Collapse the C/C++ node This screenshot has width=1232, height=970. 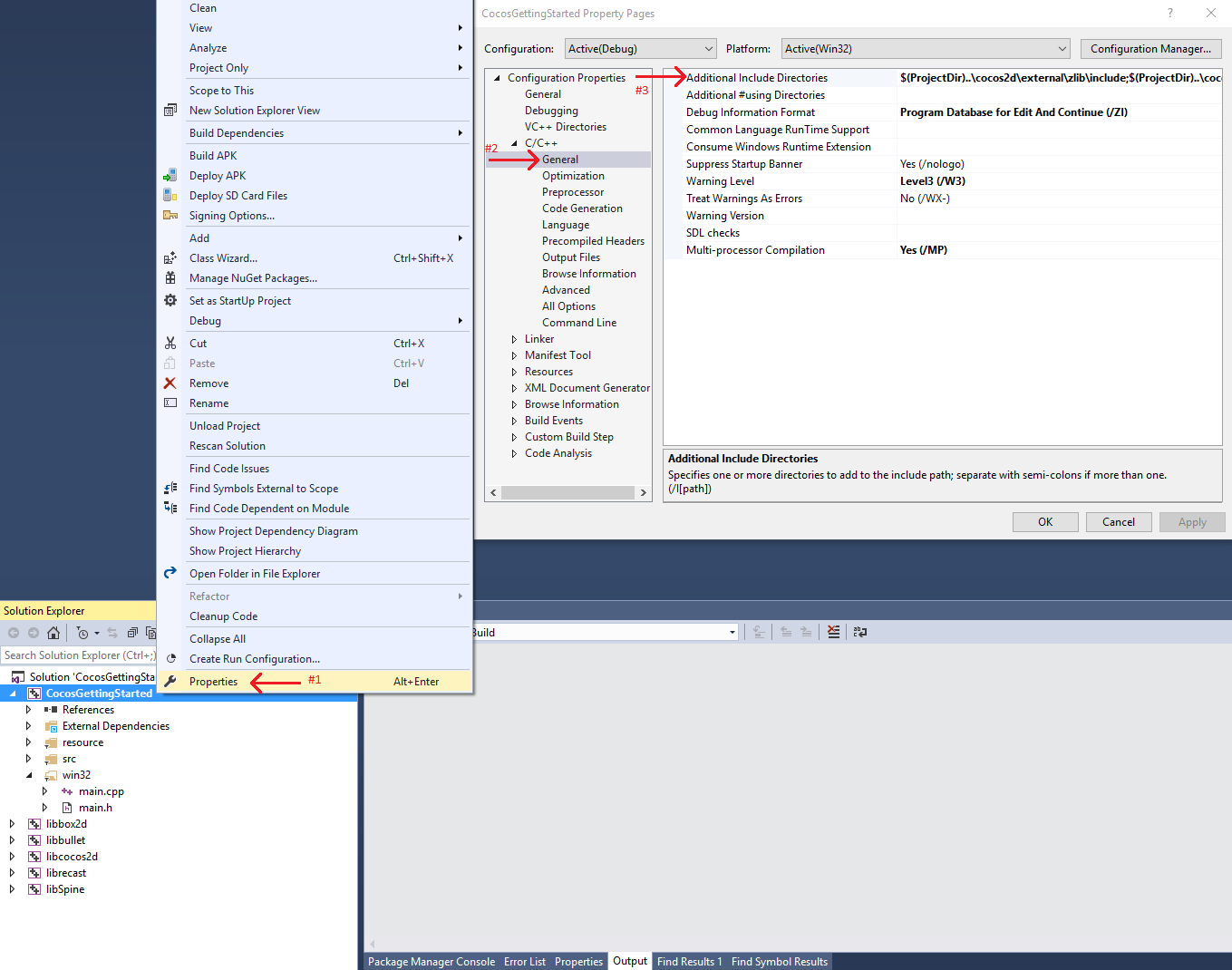tap(514, 143)
